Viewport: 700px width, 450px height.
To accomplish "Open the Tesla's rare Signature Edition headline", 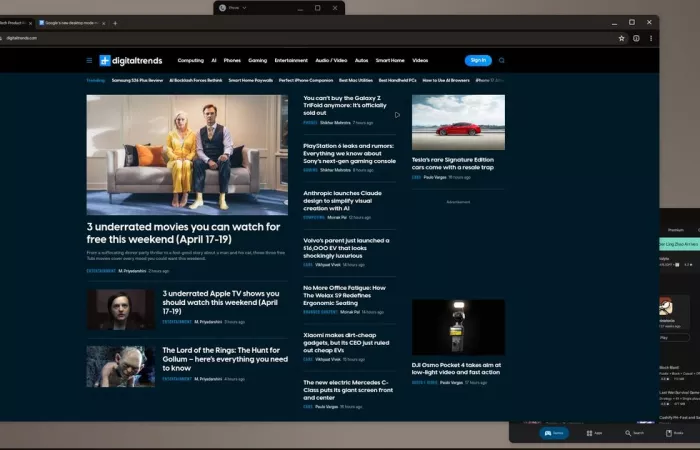I will pos(453,163).
